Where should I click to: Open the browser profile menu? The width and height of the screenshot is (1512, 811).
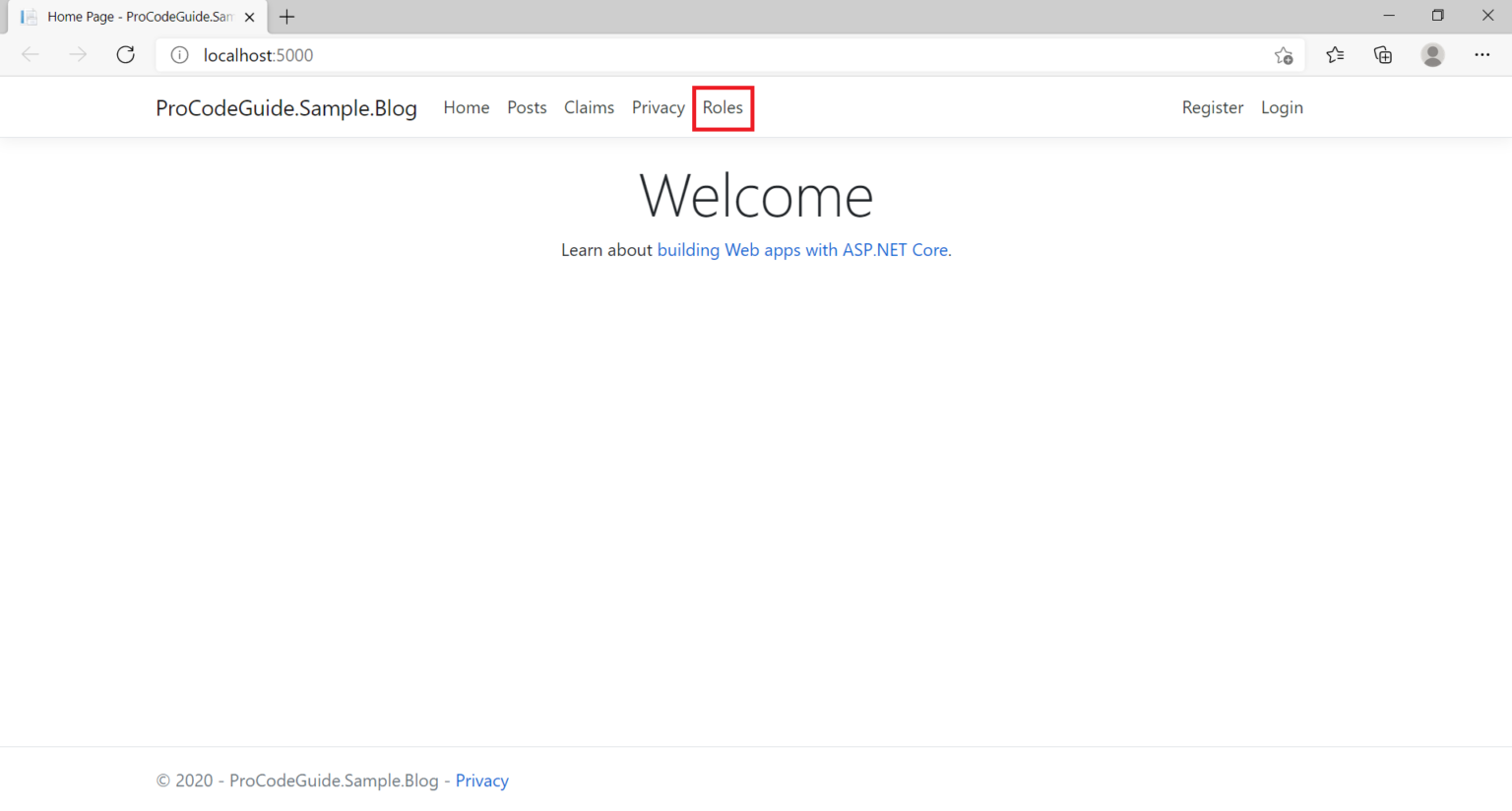pyautogui.click(x=1432, y=56)
